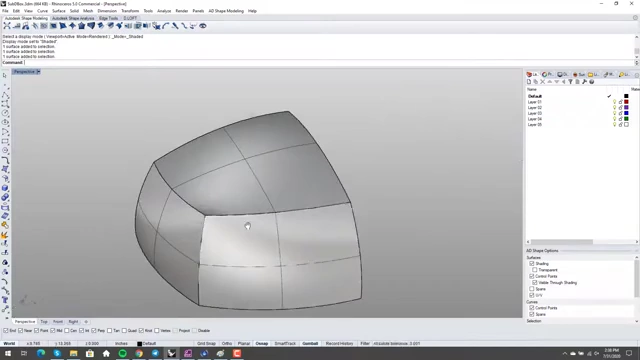Click the lock icon for Layer 03

point(620,113)
